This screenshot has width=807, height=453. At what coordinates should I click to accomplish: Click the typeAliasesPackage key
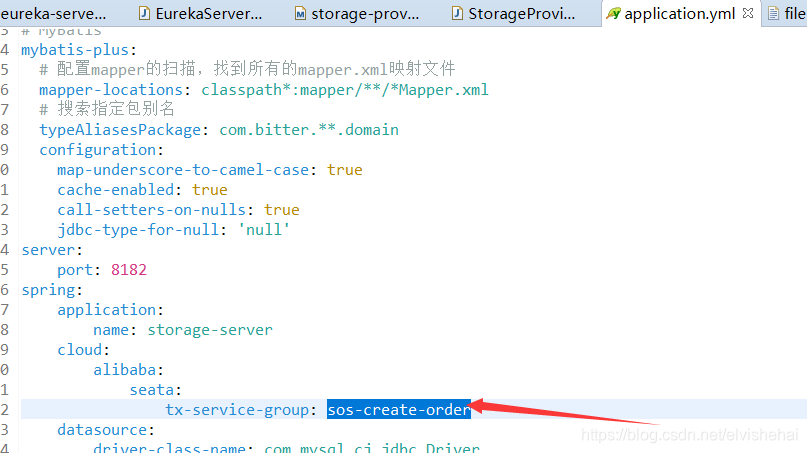click(120, 130)
